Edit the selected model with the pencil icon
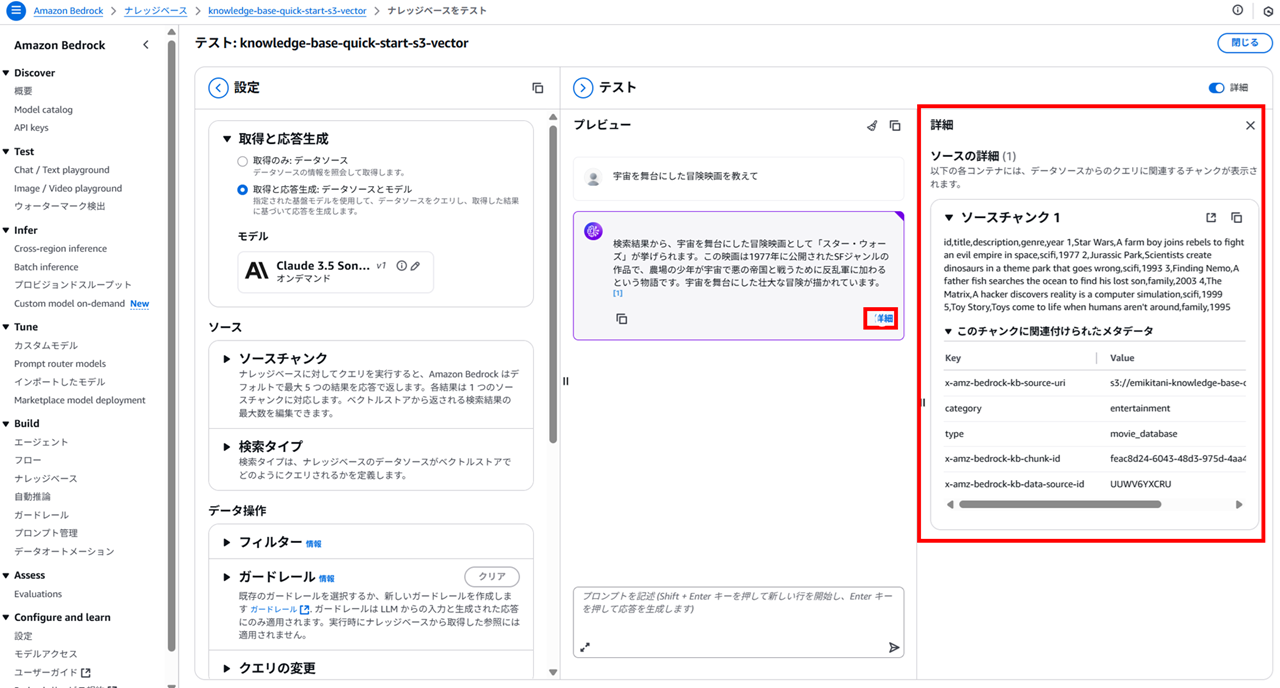The image size is (1280, 688). [x=415, y=266]
